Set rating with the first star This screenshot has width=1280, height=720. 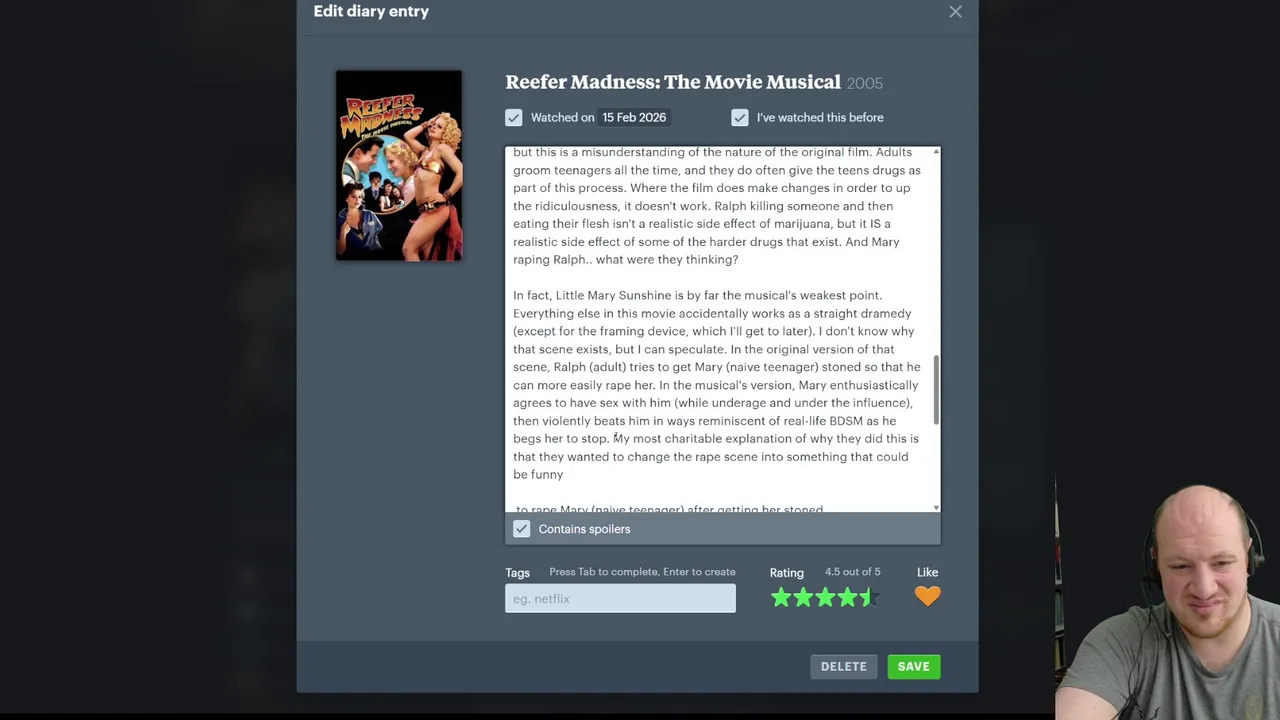[x=781, y=598]
